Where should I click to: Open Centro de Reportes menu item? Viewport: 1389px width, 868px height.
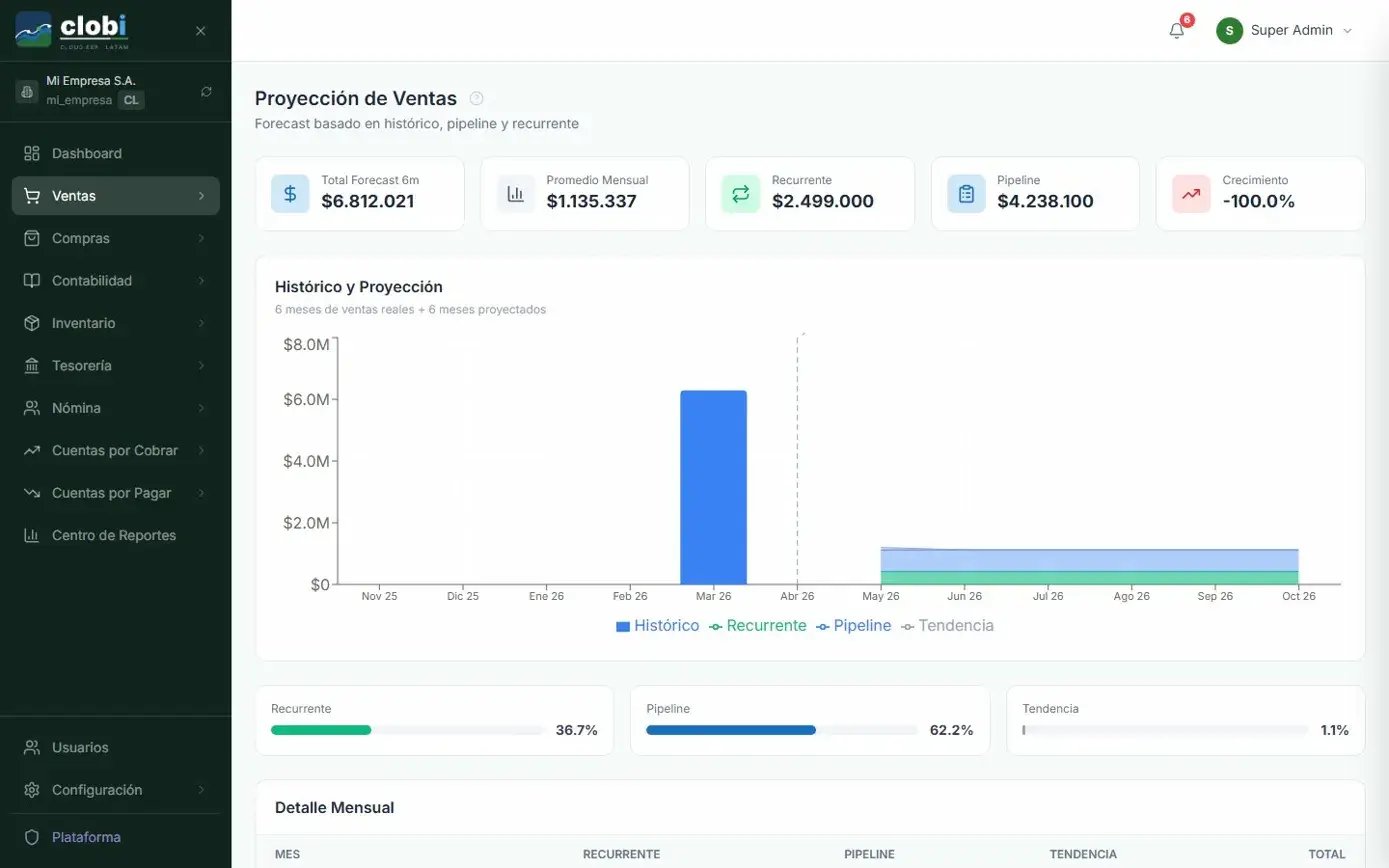point(113,535)
